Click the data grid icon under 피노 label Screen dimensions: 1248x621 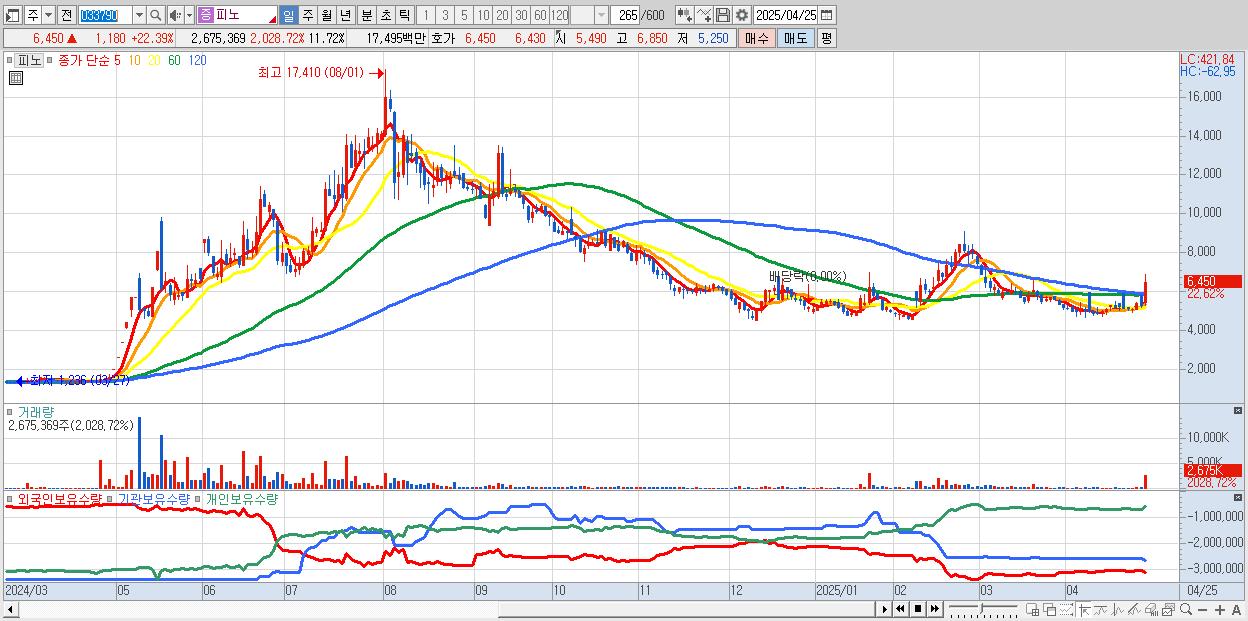(15, 77)
